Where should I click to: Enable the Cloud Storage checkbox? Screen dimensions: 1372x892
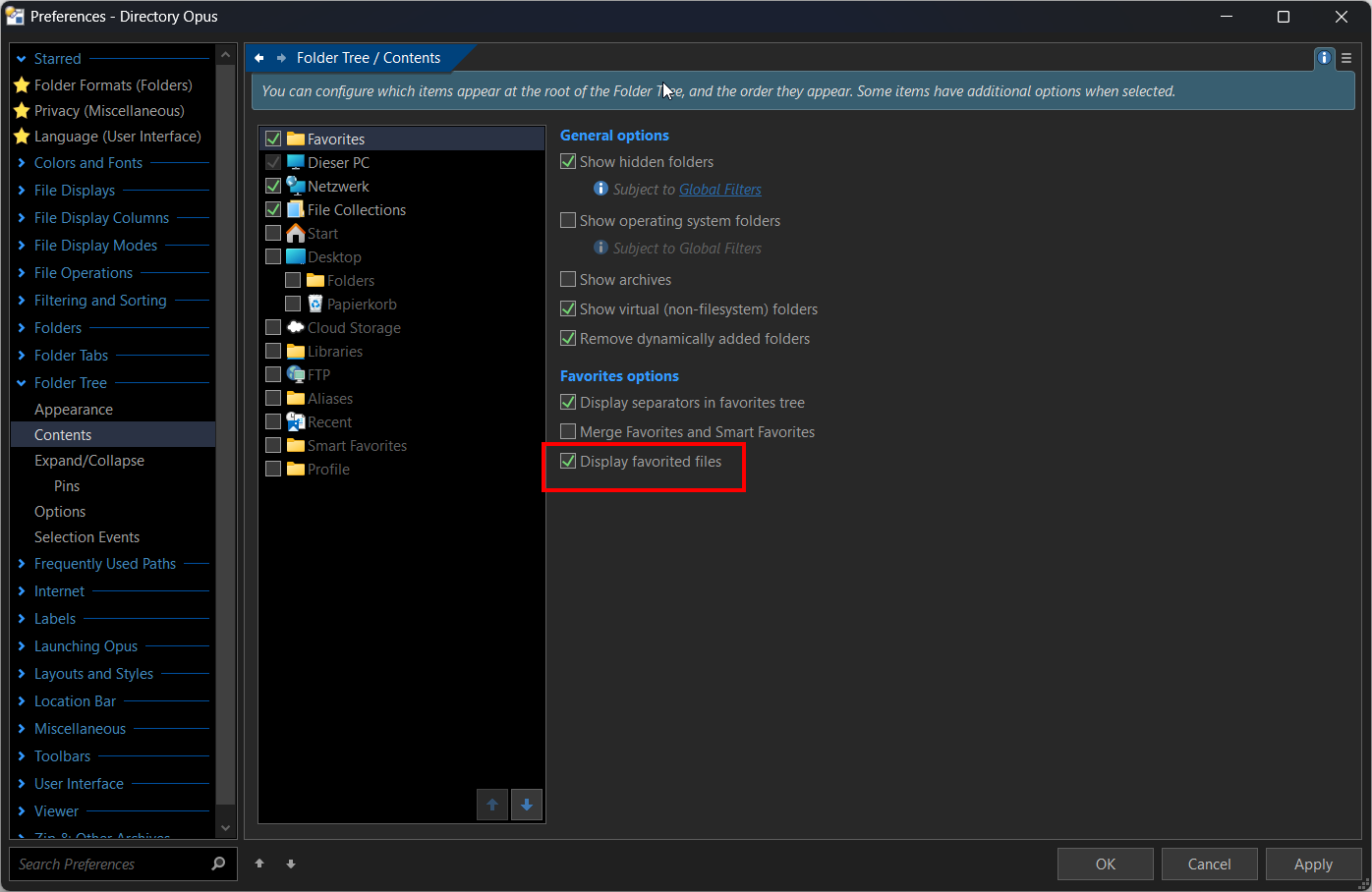pyautogui.click(x=273, y=327)
